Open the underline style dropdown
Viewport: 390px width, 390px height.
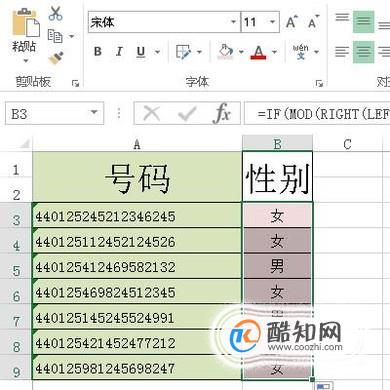click(x=157, y=52)
